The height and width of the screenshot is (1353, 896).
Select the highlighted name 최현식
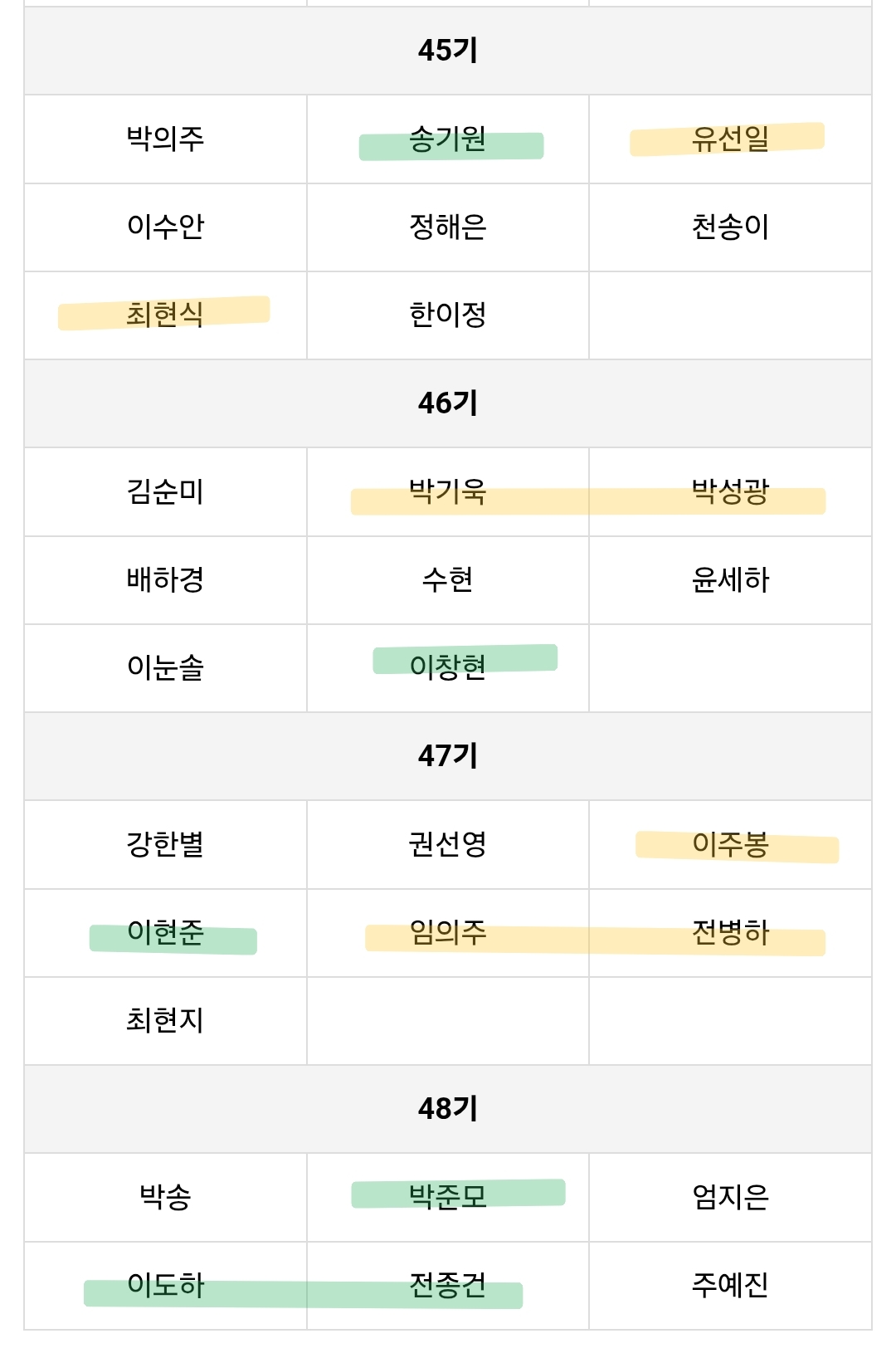tap(165, 314)
